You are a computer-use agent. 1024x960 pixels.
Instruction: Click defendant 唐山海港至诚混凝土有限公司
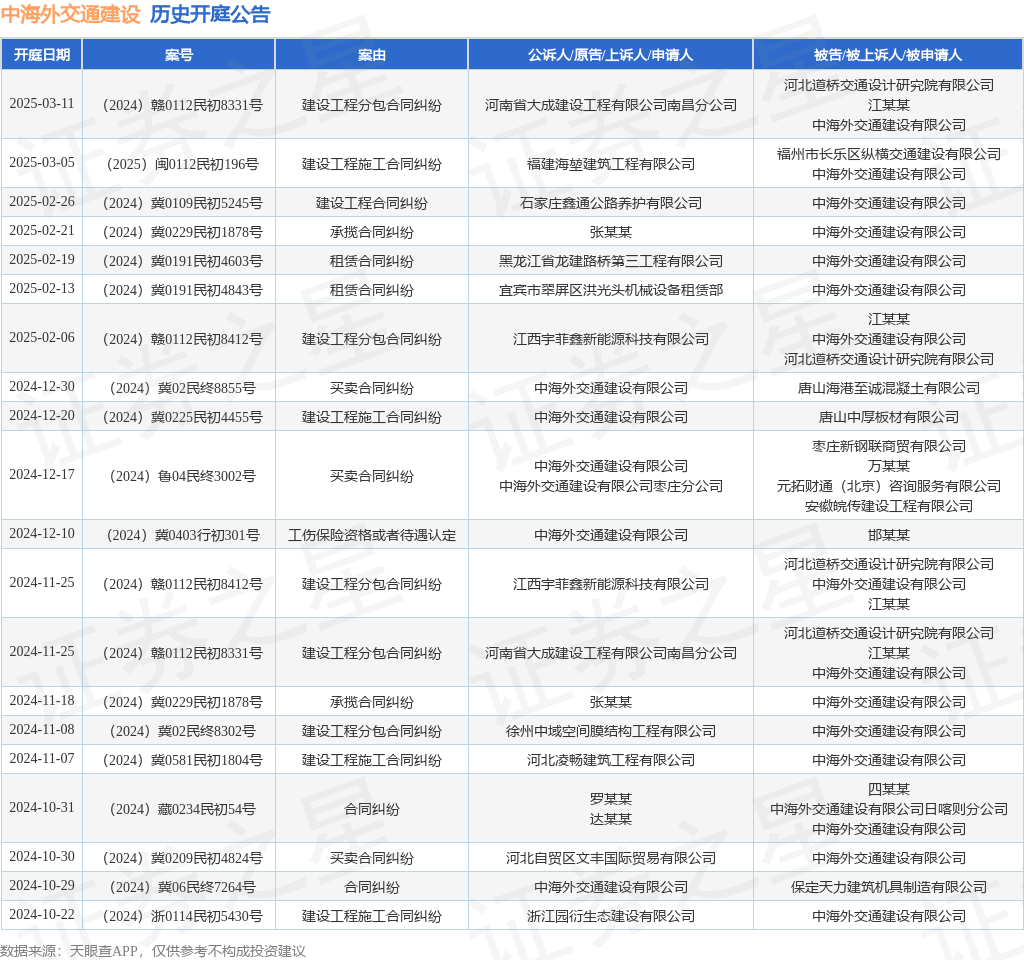tap(888, 388)
